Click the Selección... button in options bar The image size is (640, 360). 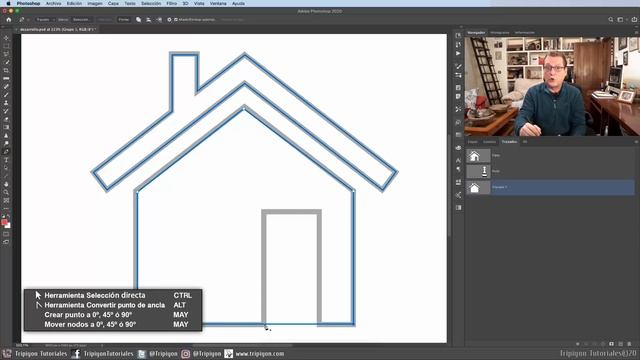click(81, 20)
